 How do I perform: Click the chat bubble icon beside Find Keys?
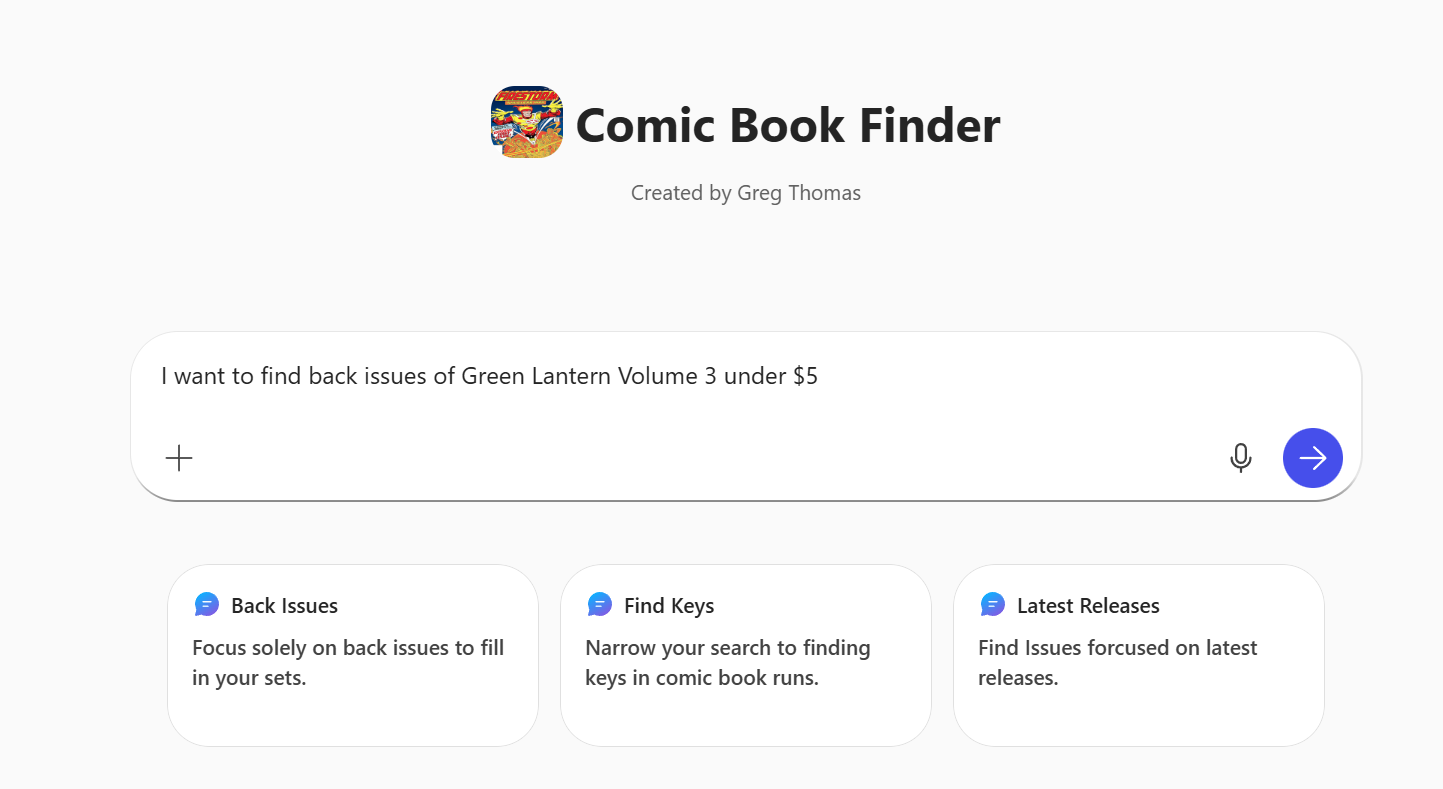(600, 605)
